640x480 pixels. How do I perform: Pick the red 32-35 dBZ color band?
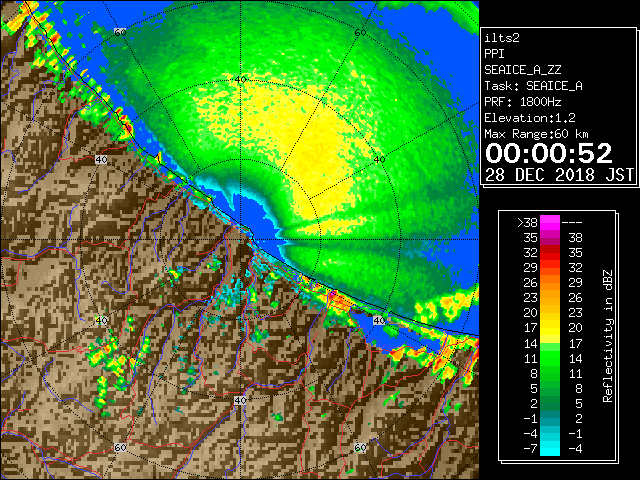(550, 253)
